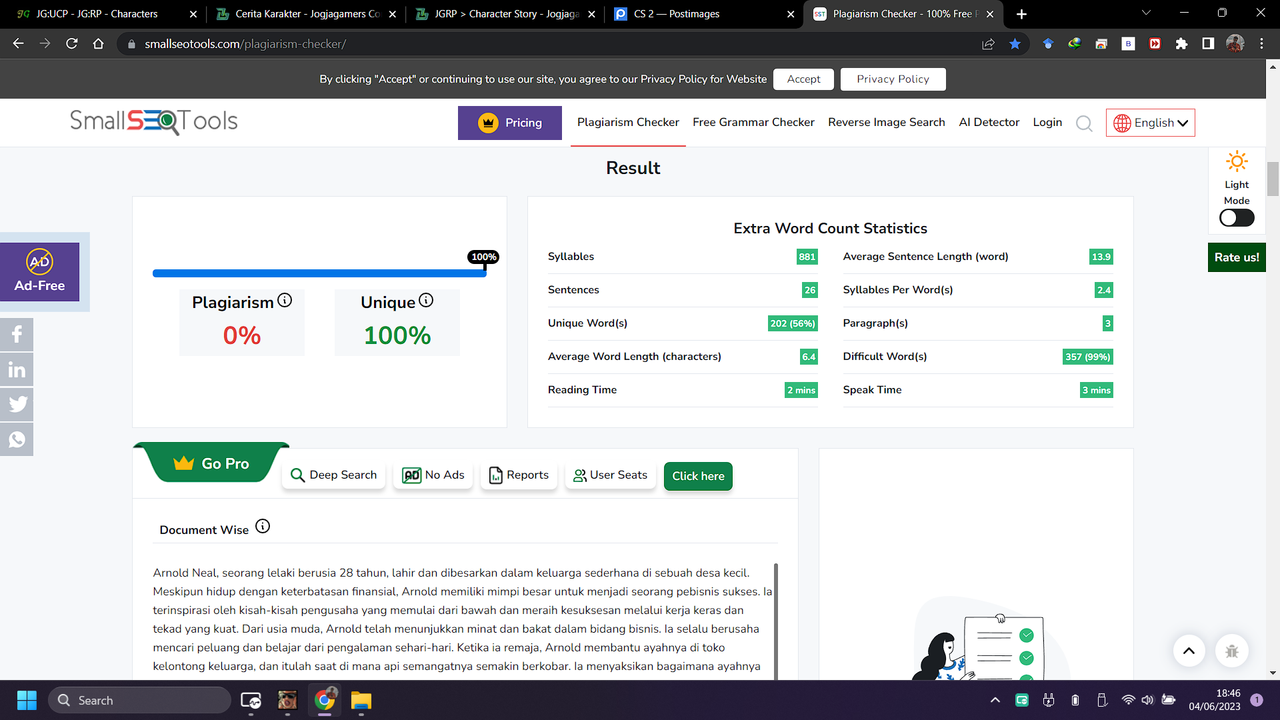1280x720 pixels.
Task: Click the green Click here button
Action: [x=698, y=476]
